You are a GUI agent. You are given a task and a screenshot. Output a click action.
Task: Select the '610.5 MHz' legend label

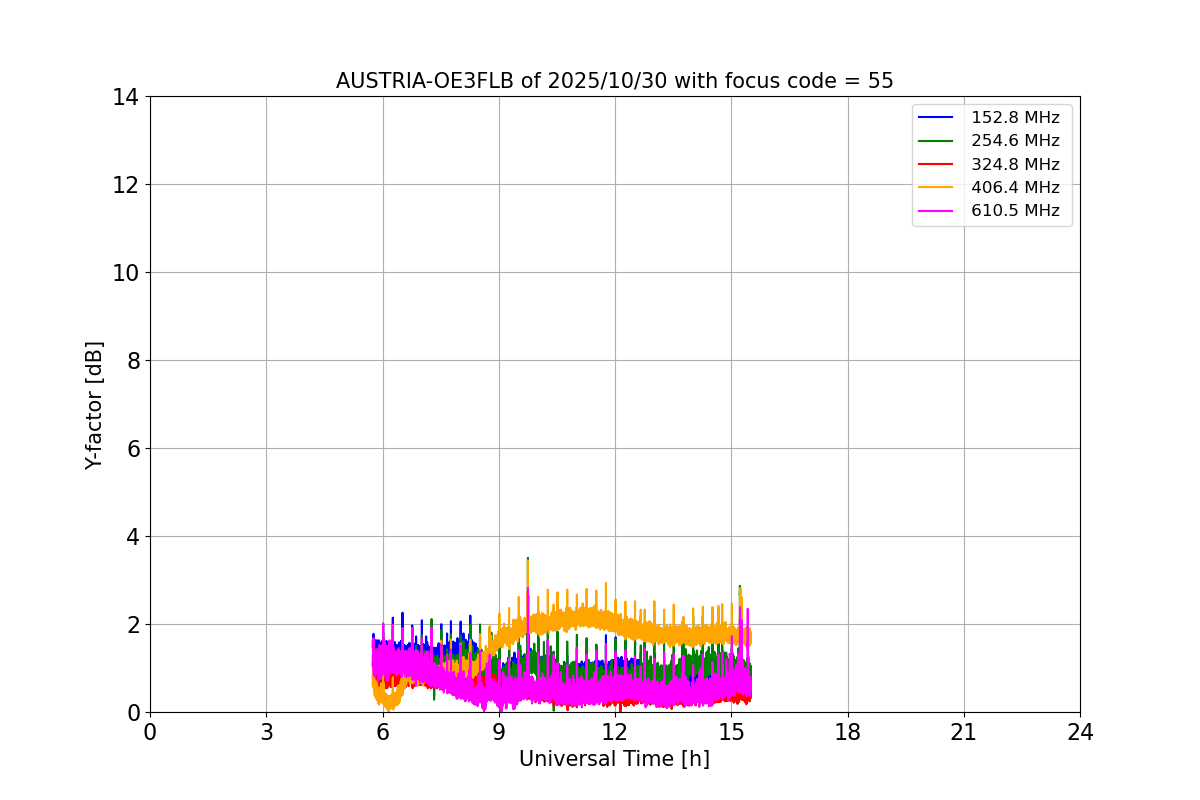click(1015, 211)
